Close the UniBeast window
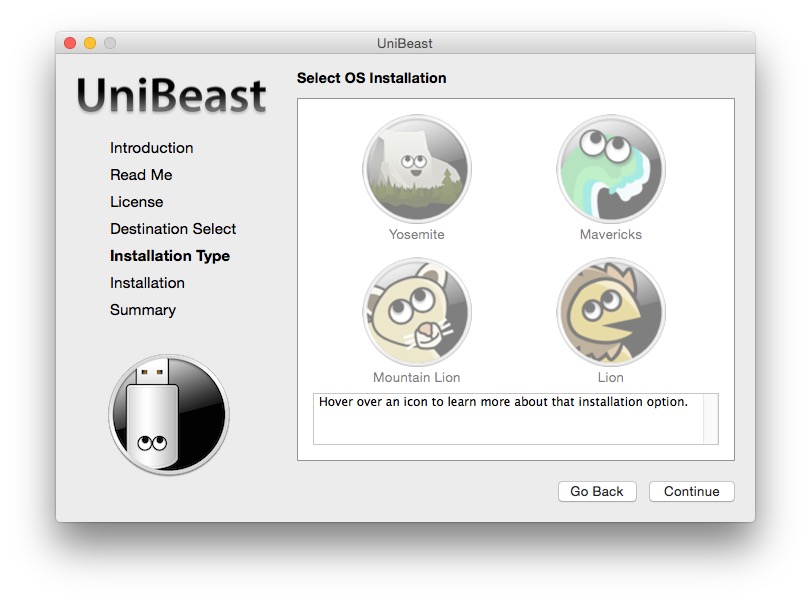This screenshot has height=602, width=811. click(70, 43)
